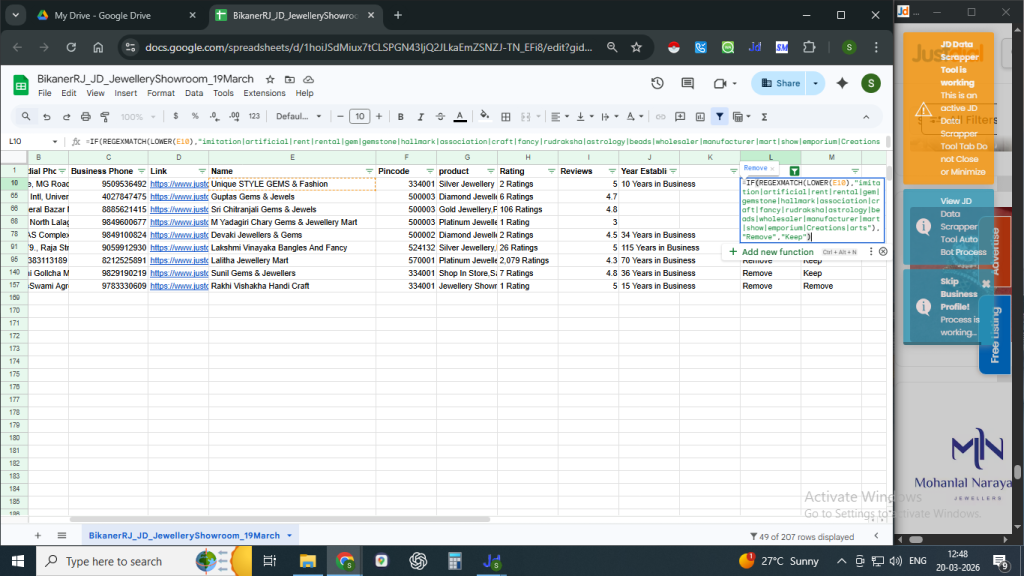Click Add new function link
Viewport: 1024px width, 576px height.
(x=777, y=252)
